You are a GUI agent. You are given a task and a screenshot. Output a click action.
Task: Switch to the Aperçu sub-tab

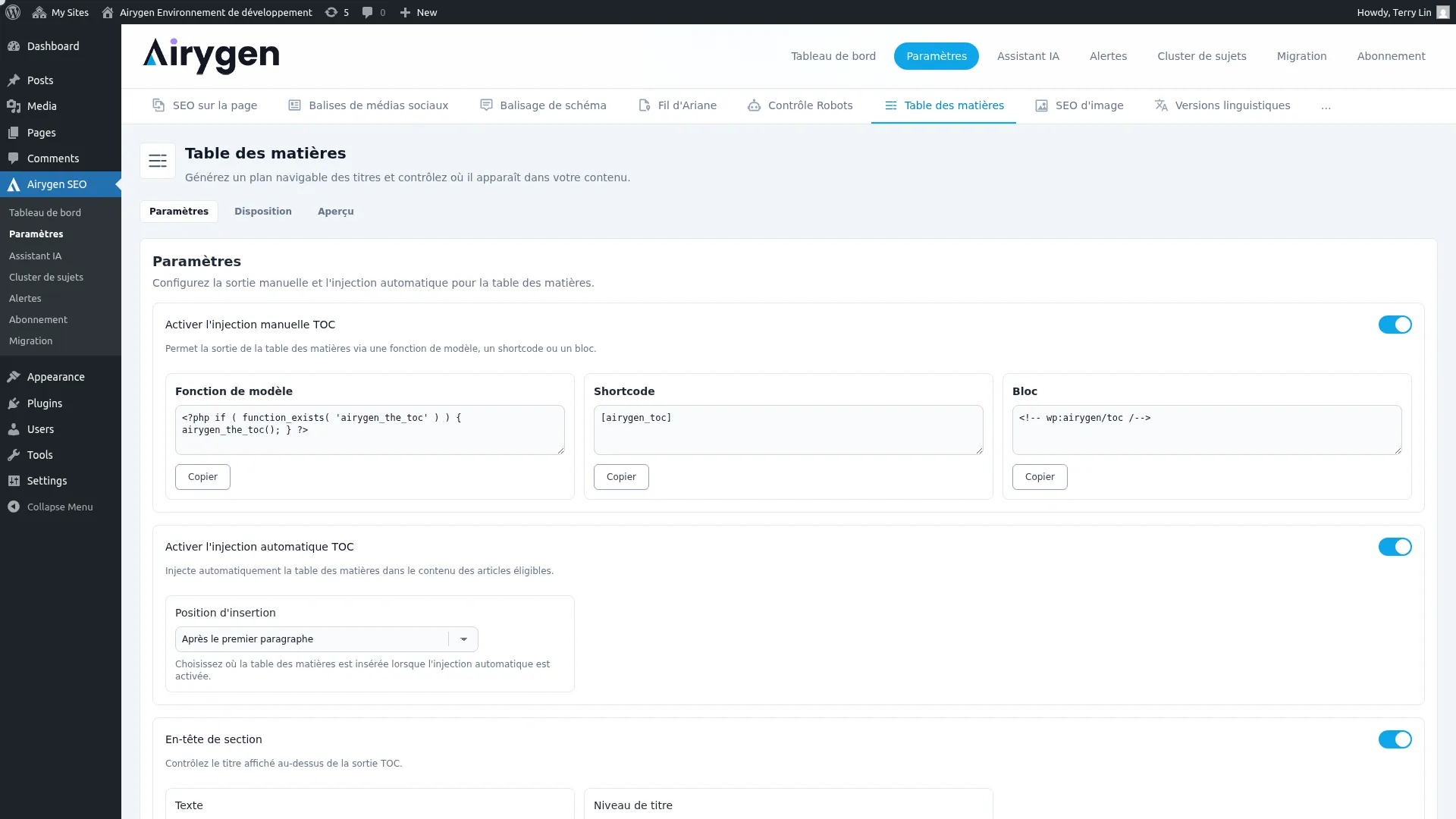[x=335, y=212]
